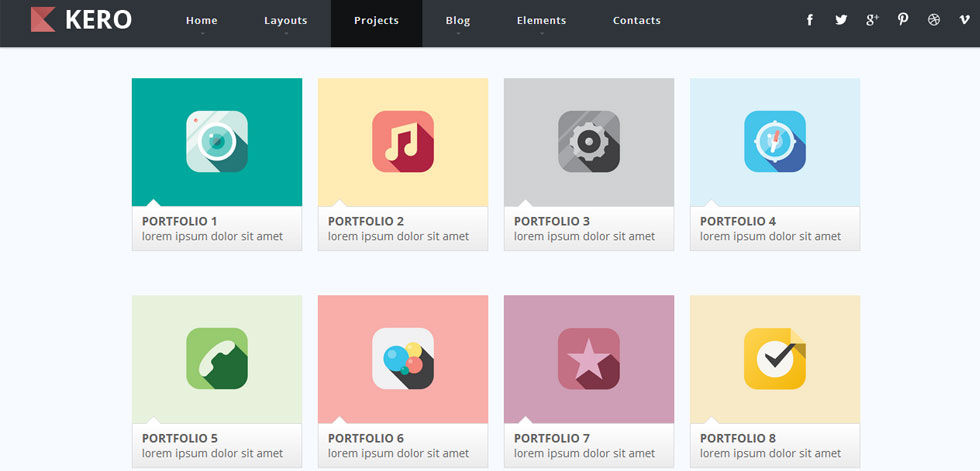Click the lorem ipsum text under Portfolio 6
The height and width of the screenshot is (471, 980).
[399, 454]
